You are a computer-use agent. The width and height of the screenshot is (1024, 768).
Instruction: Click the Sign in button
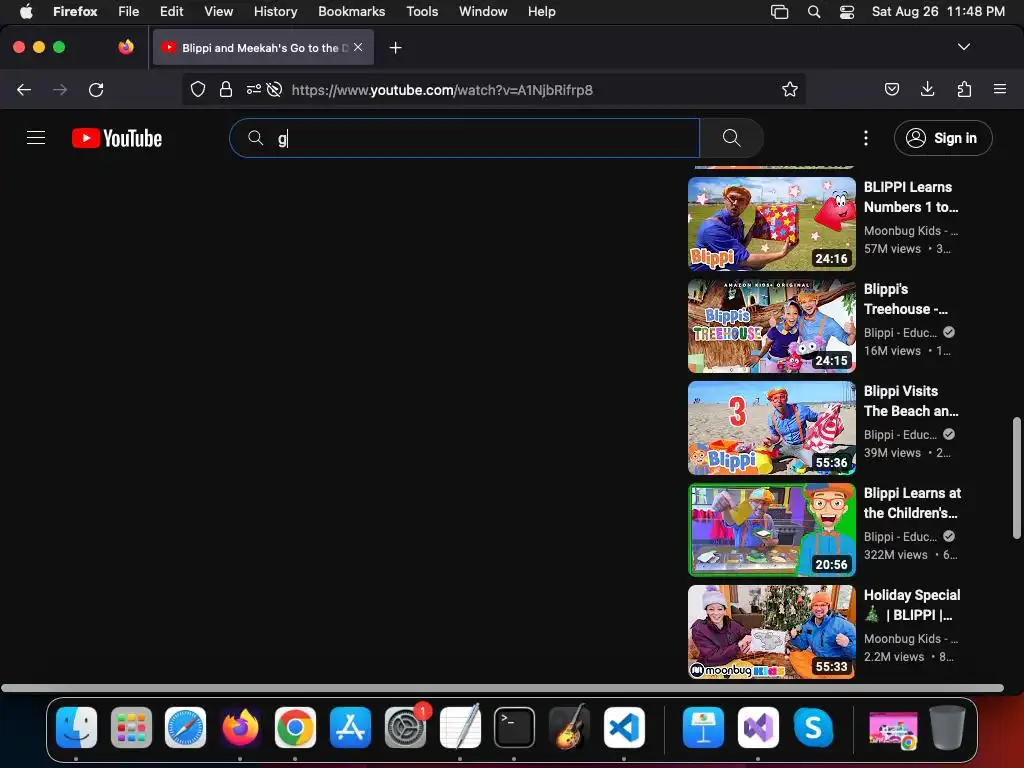(x=943, y=138)
